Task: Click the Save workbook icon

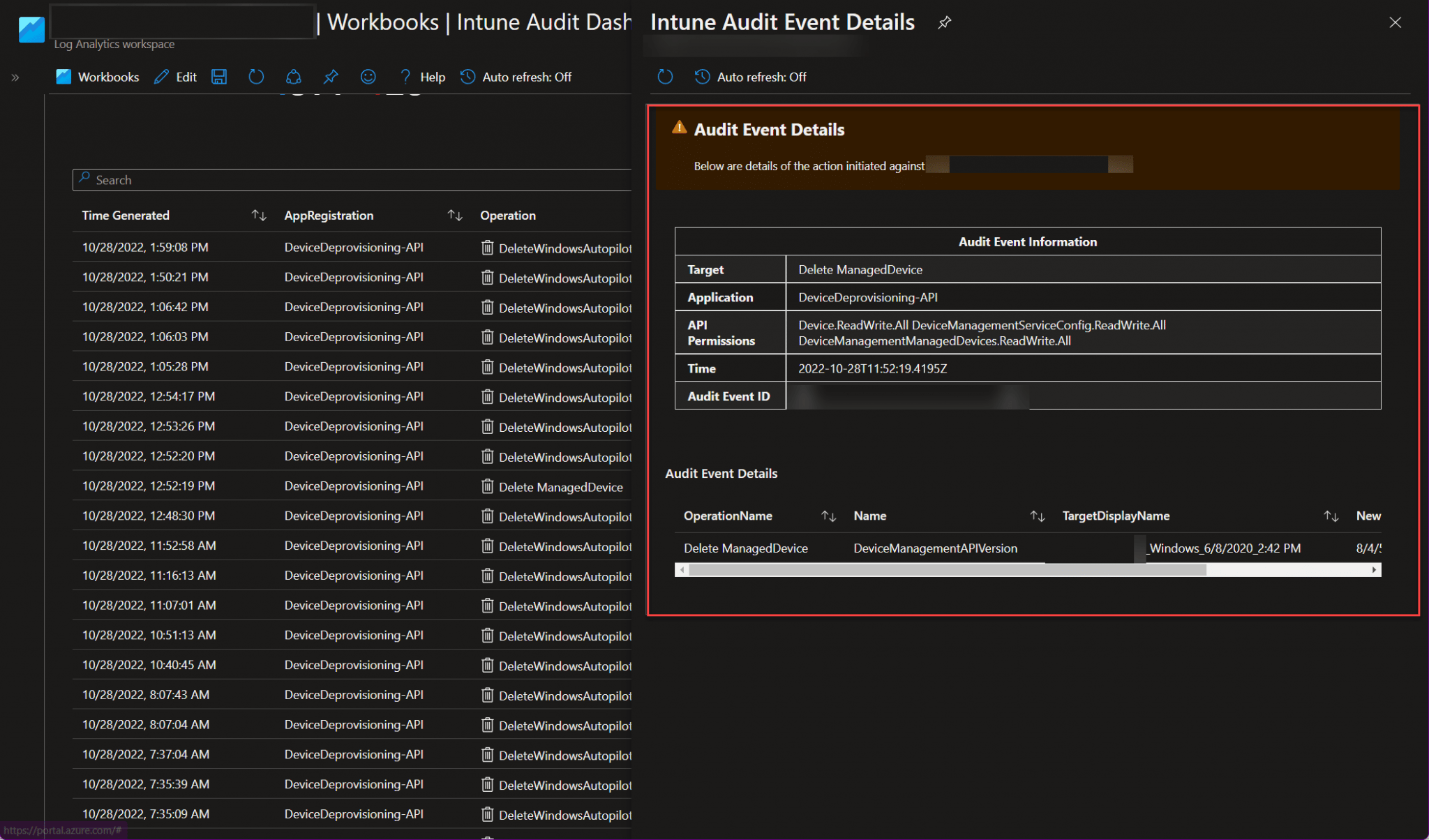Action: [218, 77]
